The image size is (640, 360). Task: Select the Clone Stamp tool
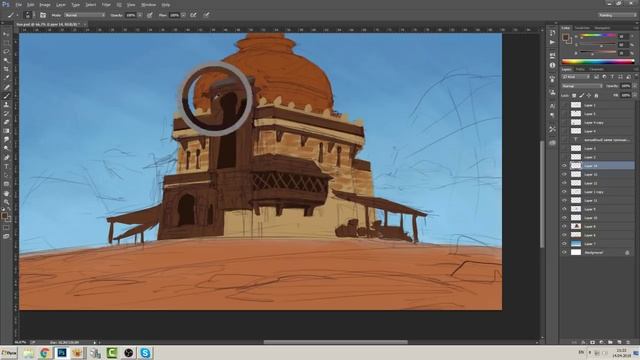tap(6, 104)
